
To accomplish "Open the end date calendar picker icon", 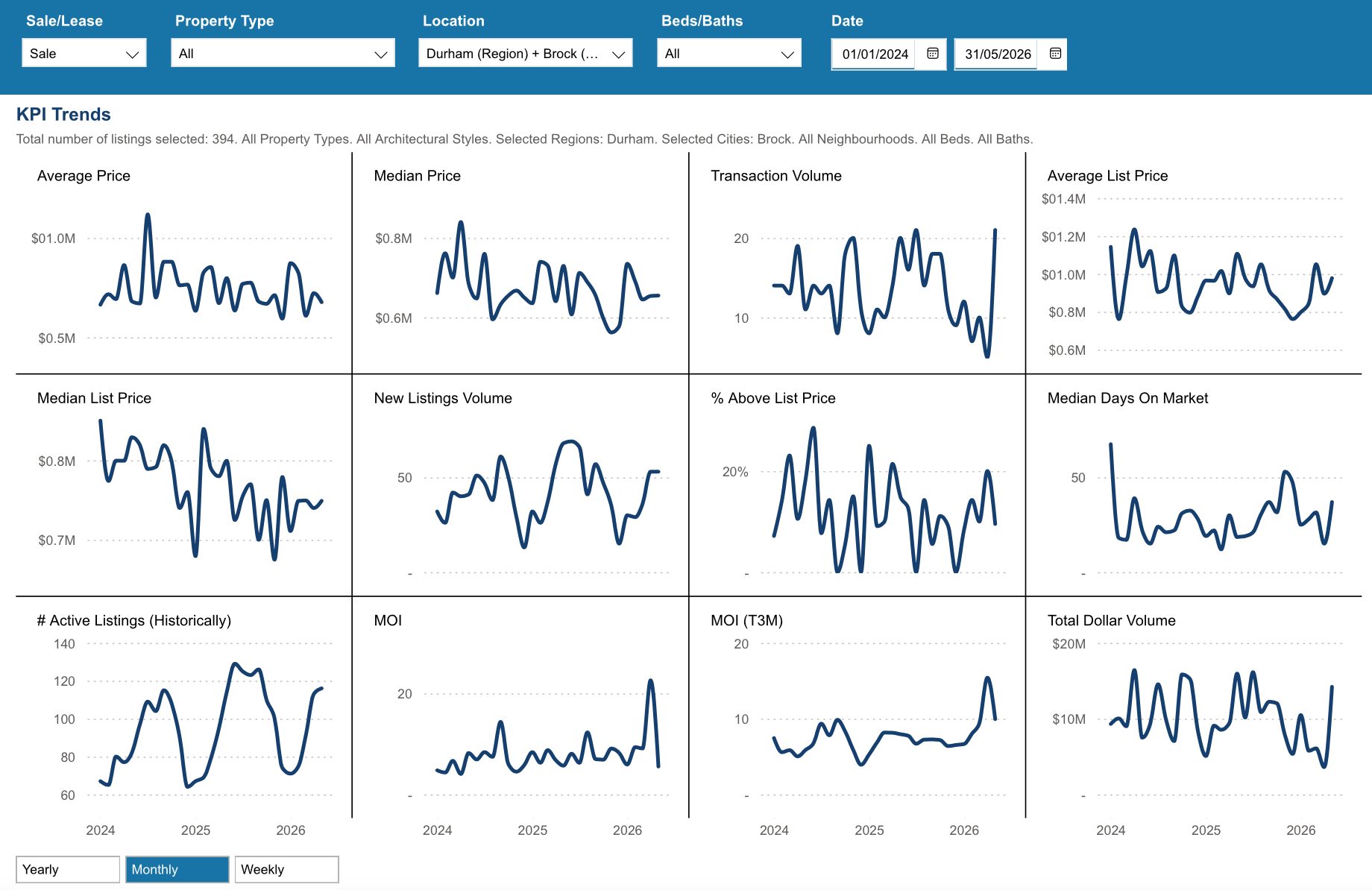I will 1055,54.
